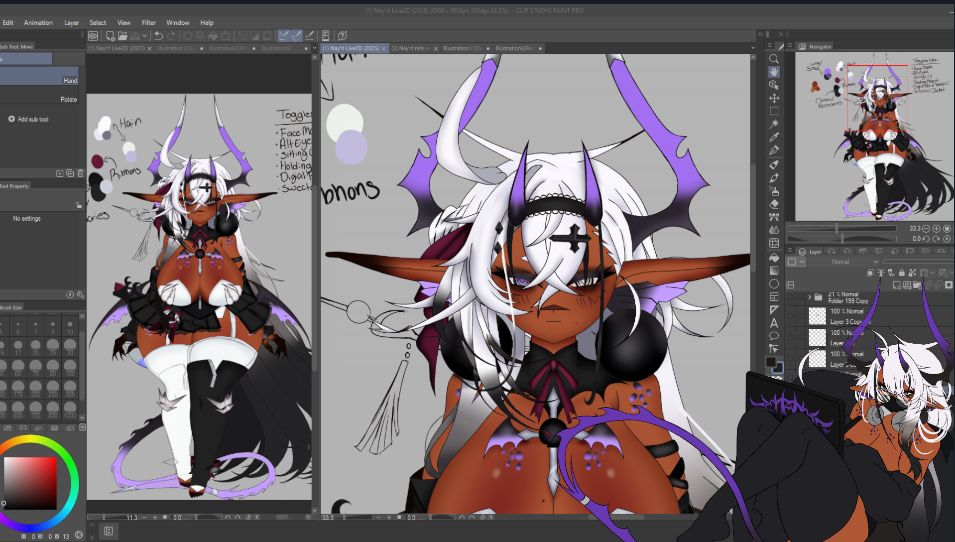Open the View menu
Viewport: 955px width, 542px height.
coord(124,23)
